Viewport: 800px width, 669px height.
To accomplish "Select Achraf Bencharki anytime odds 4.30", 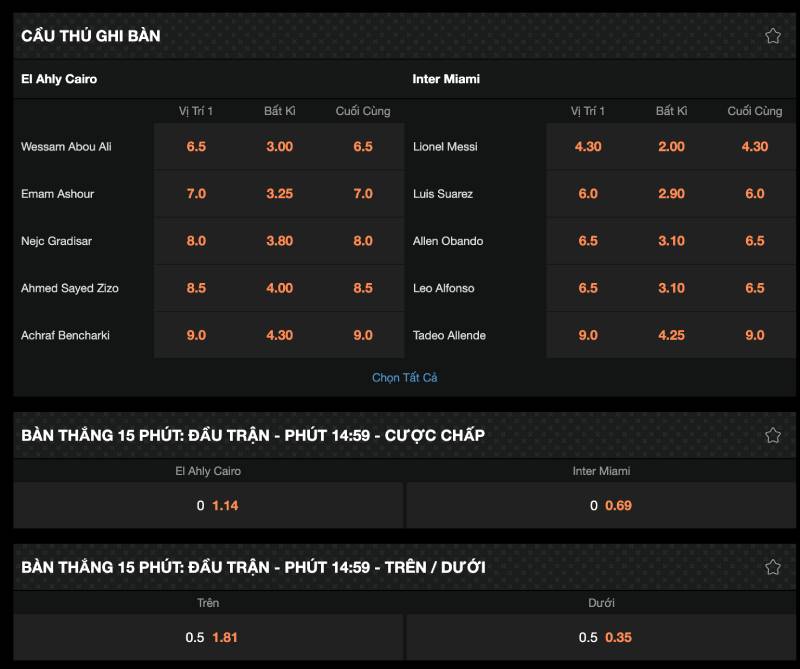I will click(x=279, y=336).
